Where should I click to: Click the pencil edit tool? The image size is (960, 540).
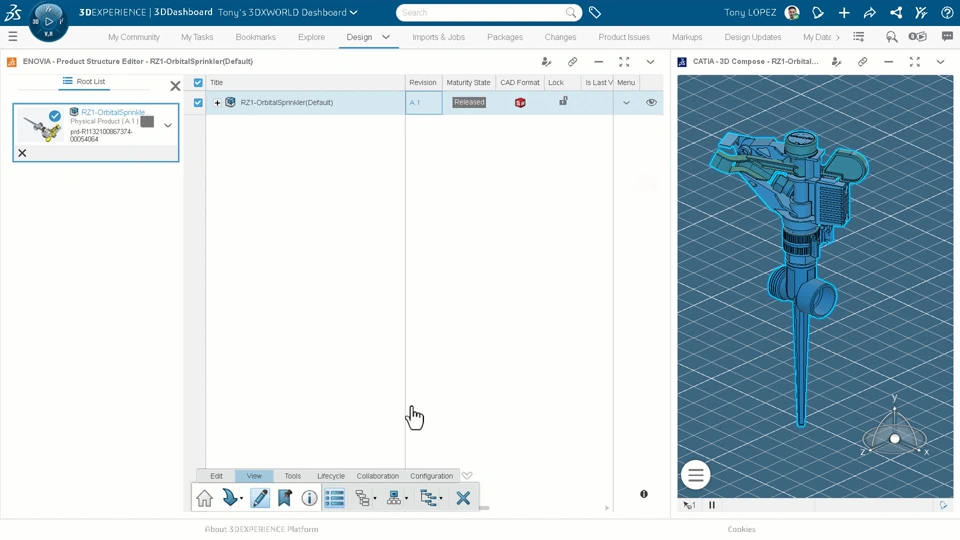260,498
